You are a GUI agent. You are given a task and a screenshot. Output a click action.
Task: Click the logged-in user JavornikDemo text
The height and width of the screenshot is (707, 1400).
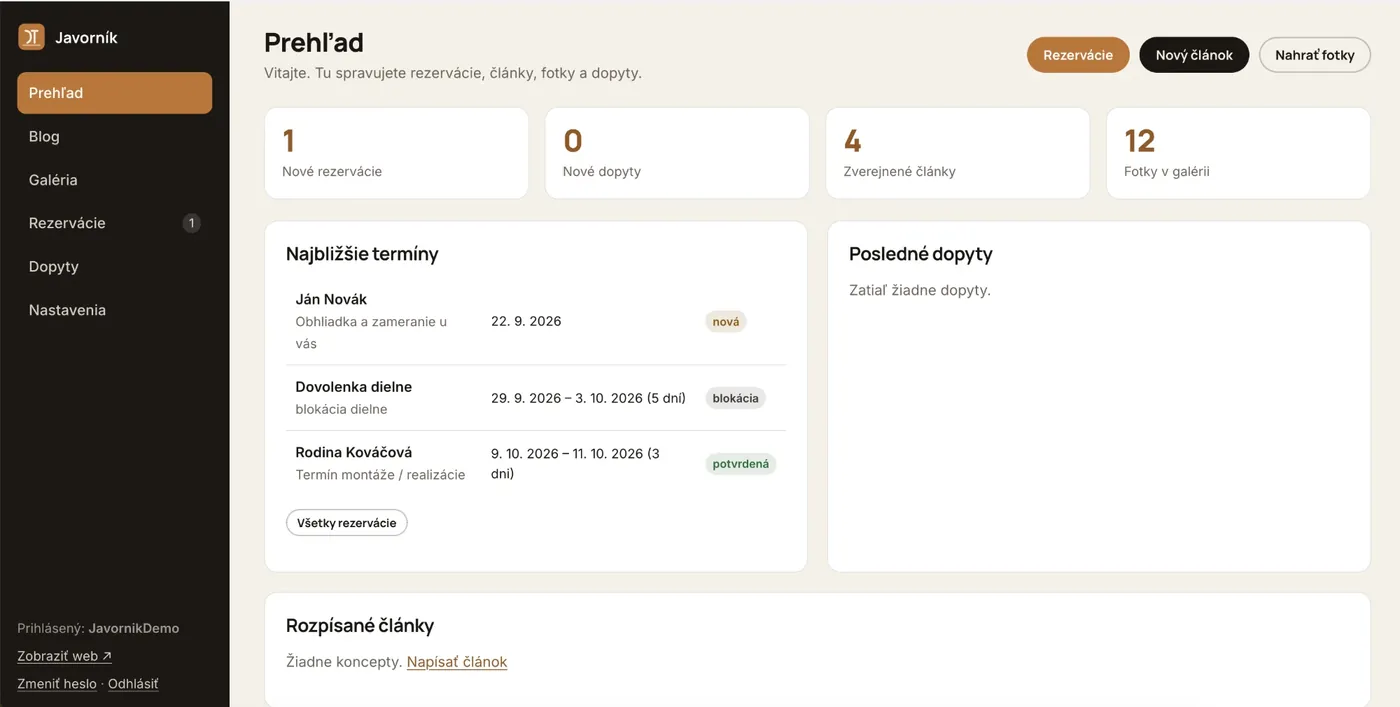(134, 628)
